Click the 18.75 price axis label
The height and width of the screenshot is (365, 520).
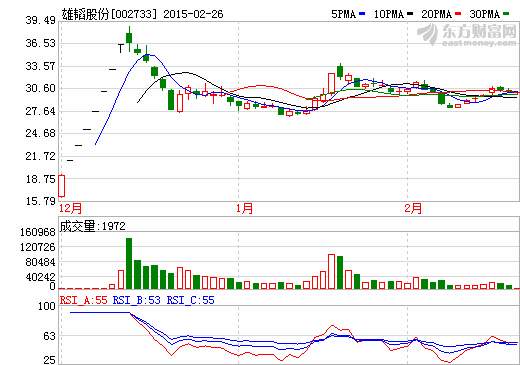41,179
